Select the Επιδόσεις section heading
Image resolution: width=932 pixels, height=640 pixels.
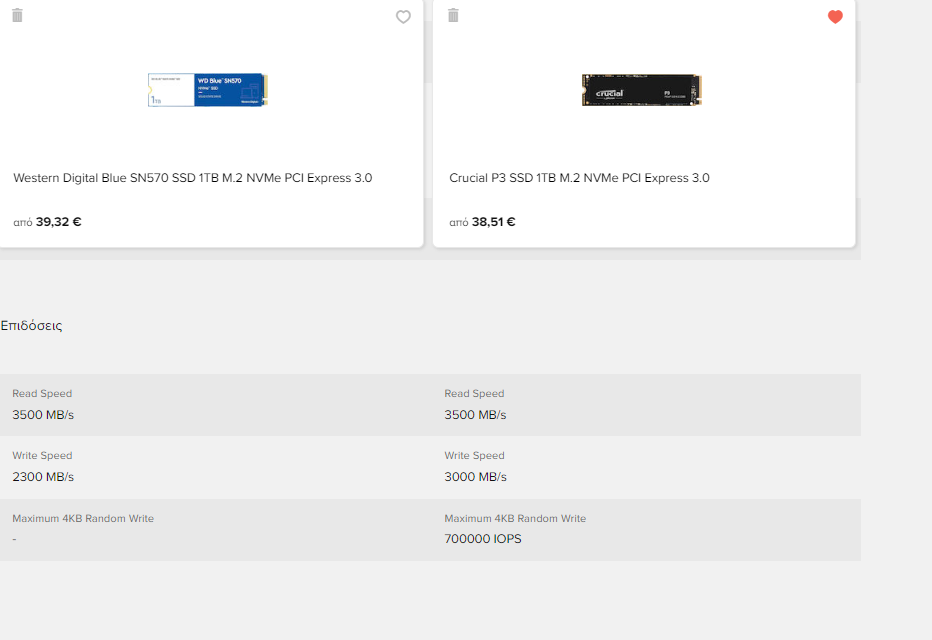[32, 326]
